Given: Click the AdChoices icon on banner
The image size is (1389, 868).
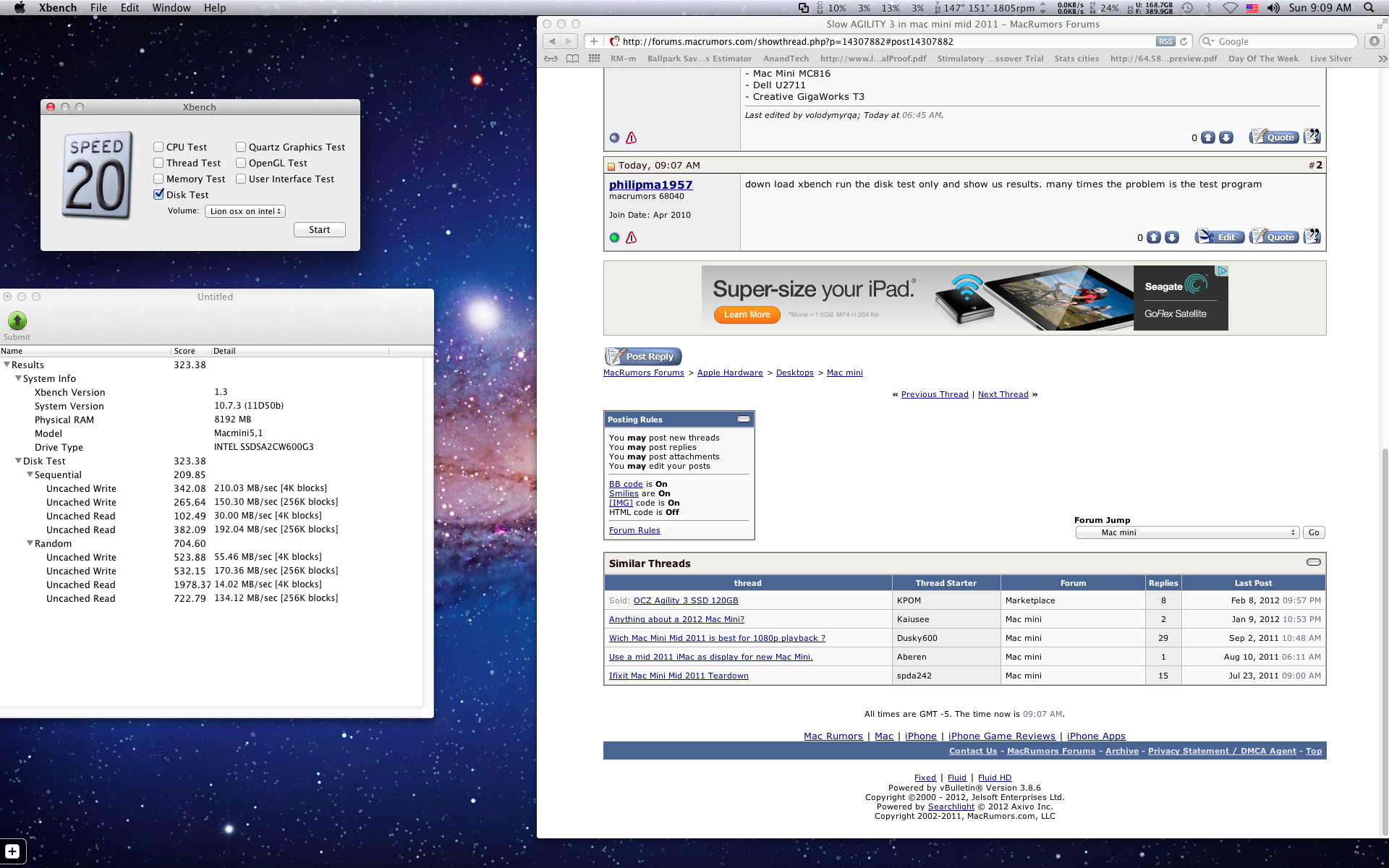Looking at the screenshot, I should pos(1222,271).
